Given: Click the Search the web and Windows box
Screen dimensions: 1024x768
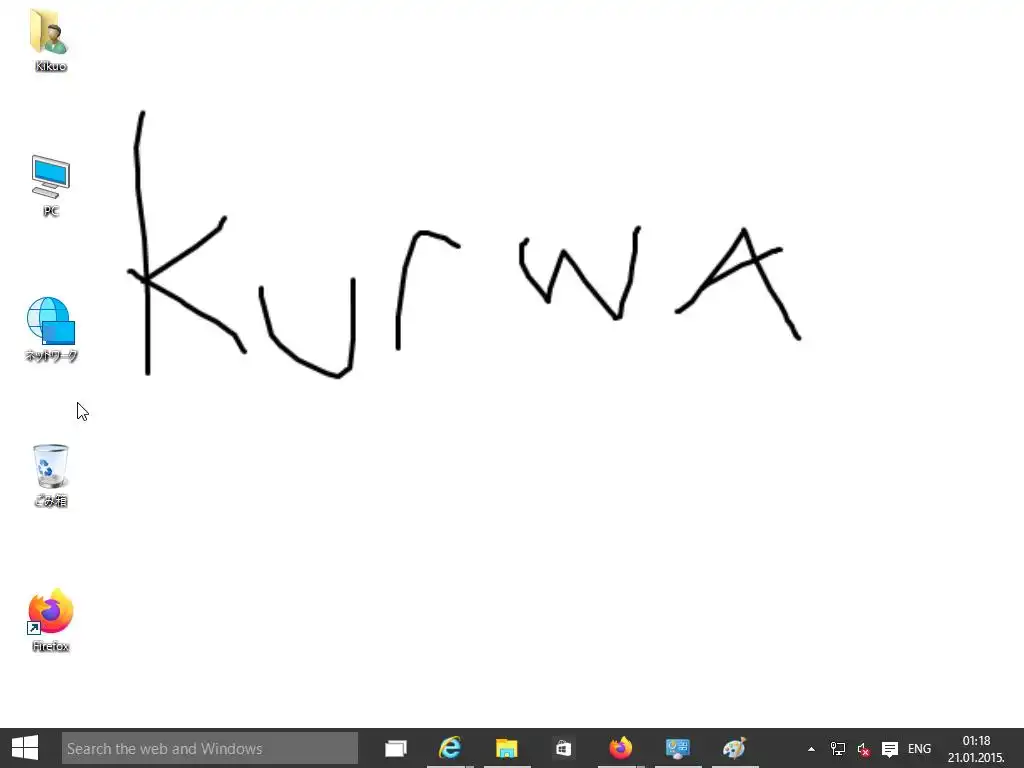Looking at the screenshot, I should pos(210,748).
